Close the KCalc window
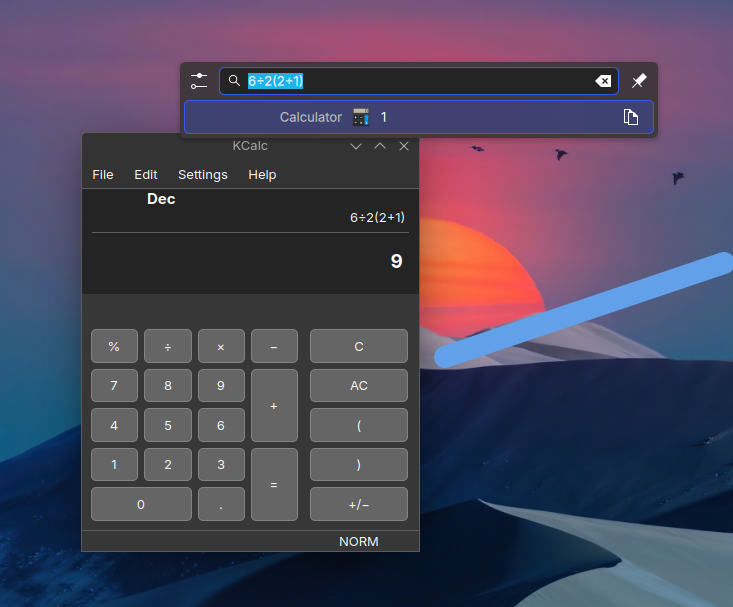This screenshot has height=607, width=733. pos(404,146)
